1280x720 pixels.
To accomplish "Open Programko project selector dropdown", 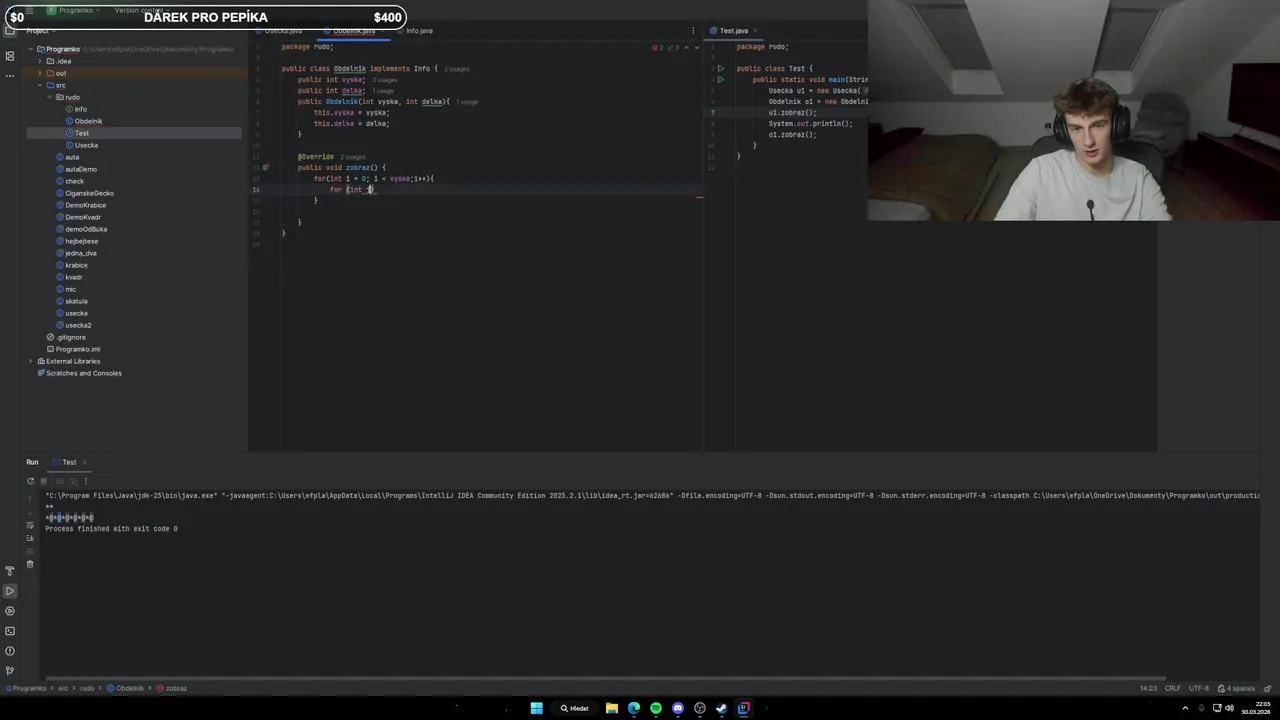I will [74, 10].
